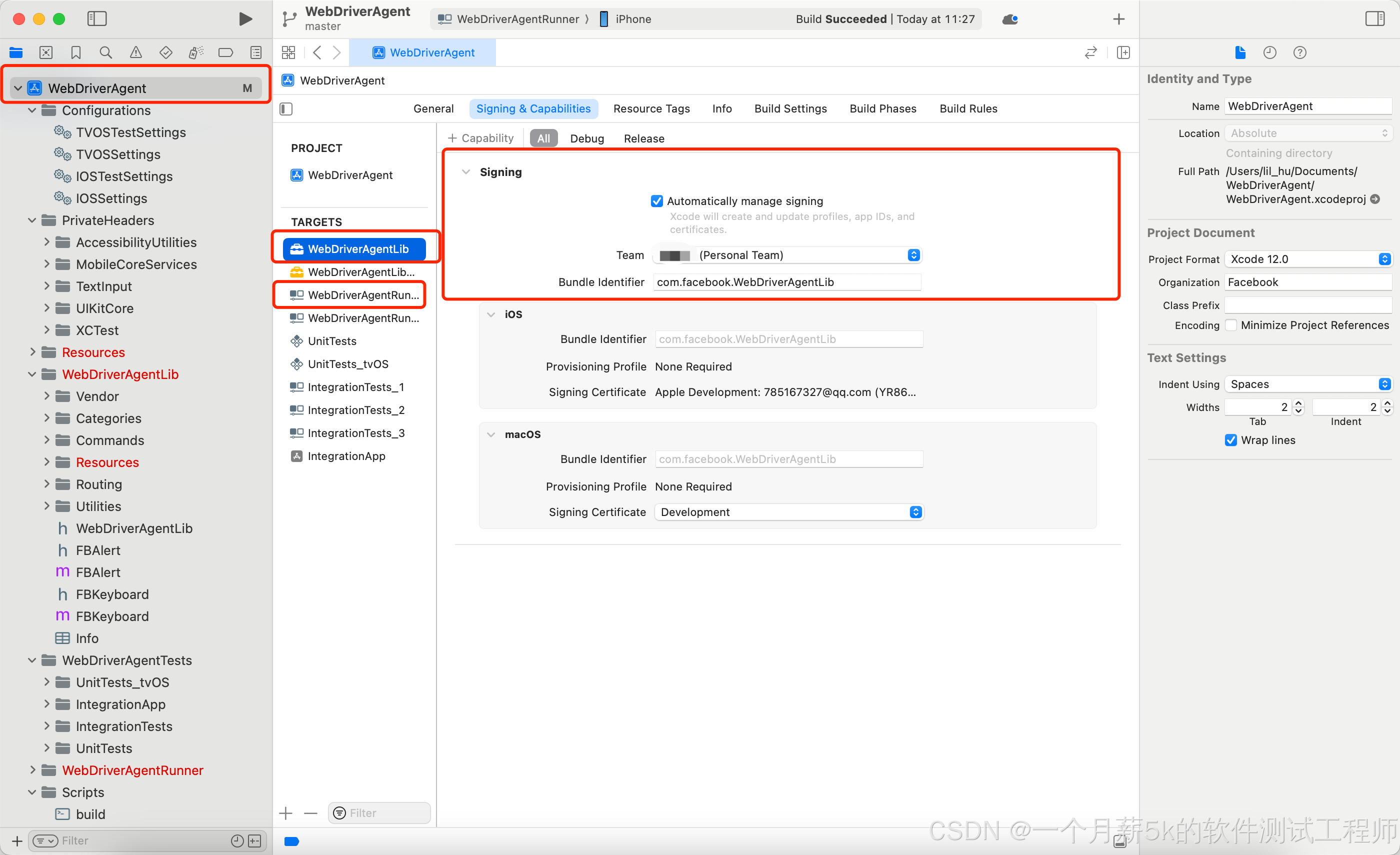Add a new target with plus

pos(286,813)
